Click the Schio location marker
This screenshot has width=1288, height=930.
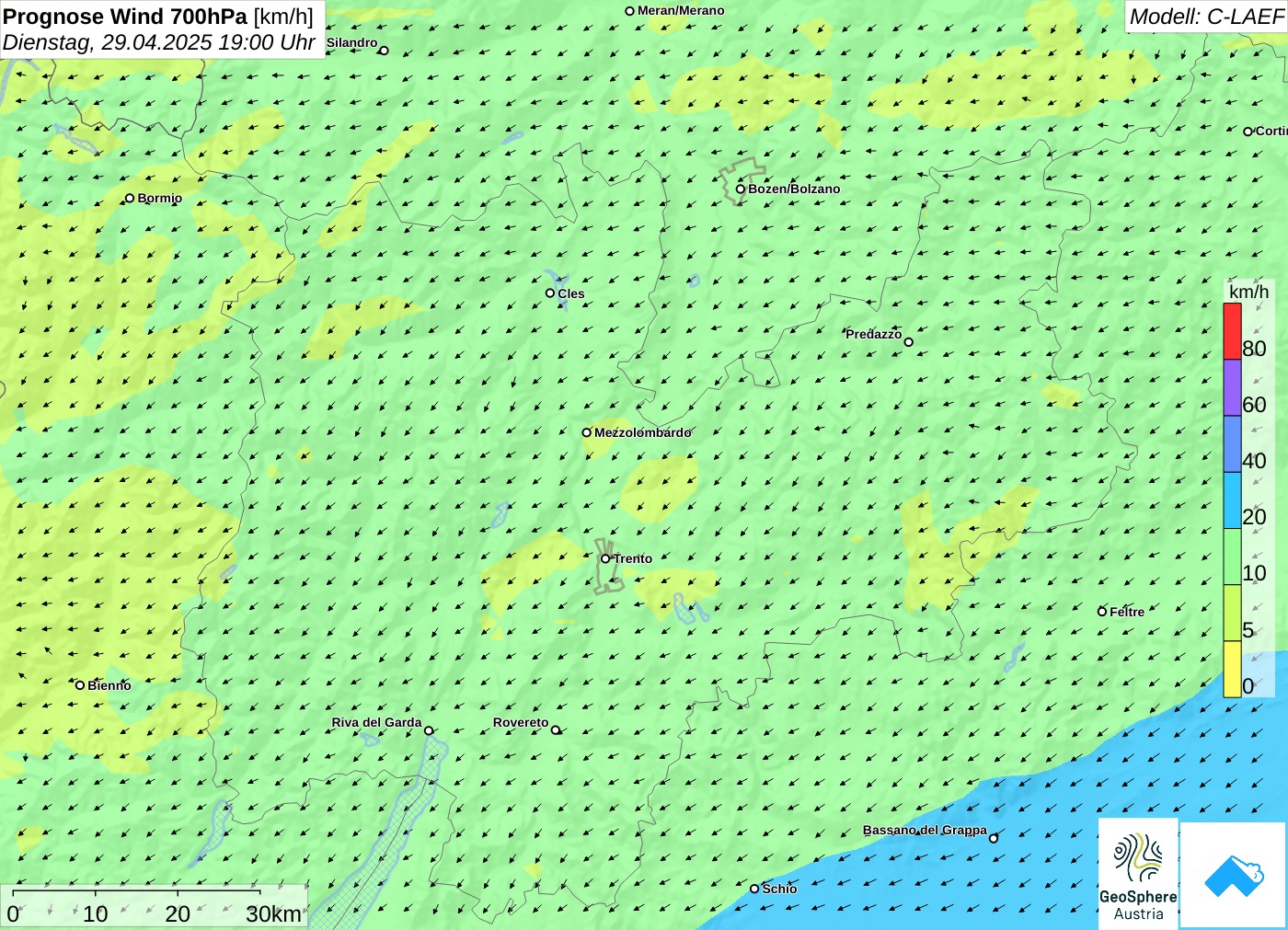[754, 889]
